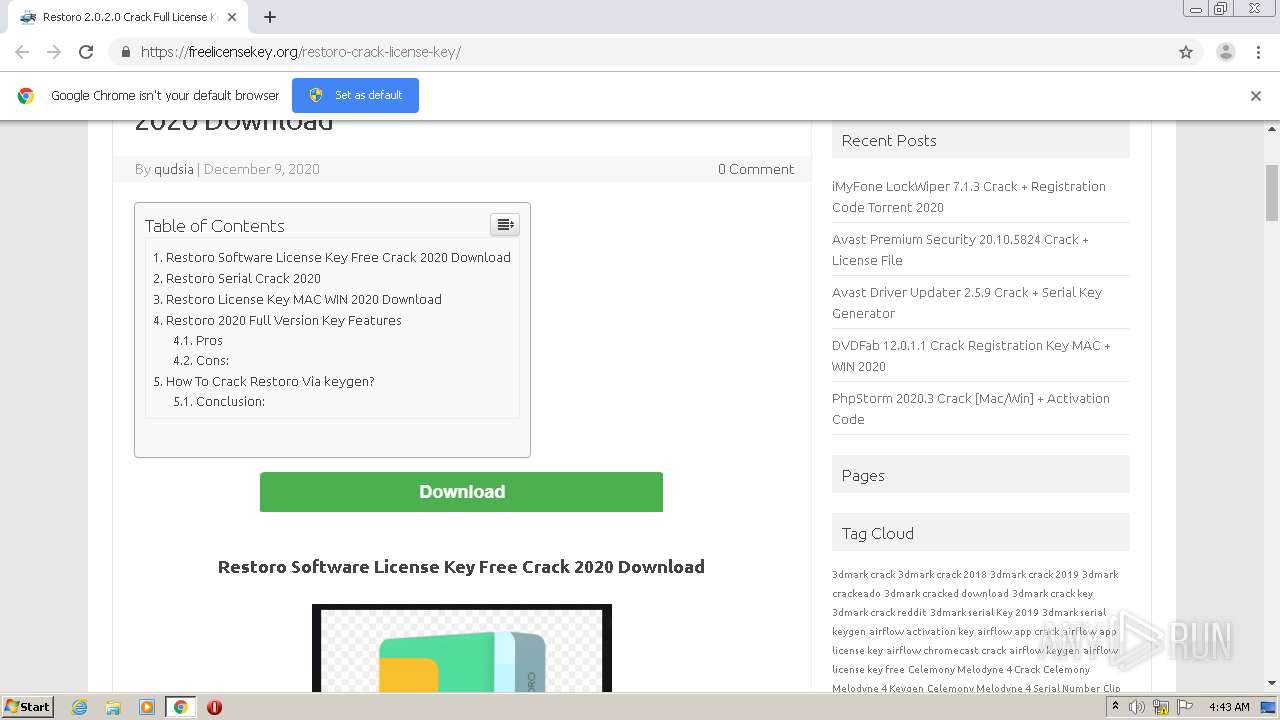
Task: Click the page vertical scrollbar thumb
Action: [1272, 192]
